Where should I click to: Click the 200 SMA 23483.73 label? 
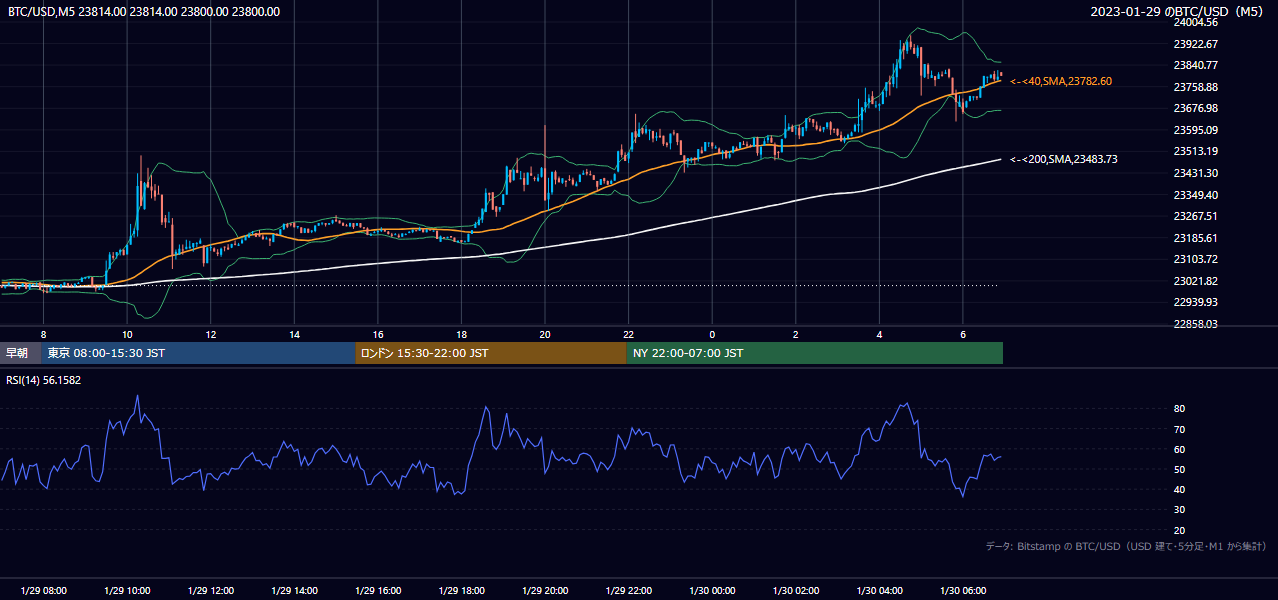1064,159
